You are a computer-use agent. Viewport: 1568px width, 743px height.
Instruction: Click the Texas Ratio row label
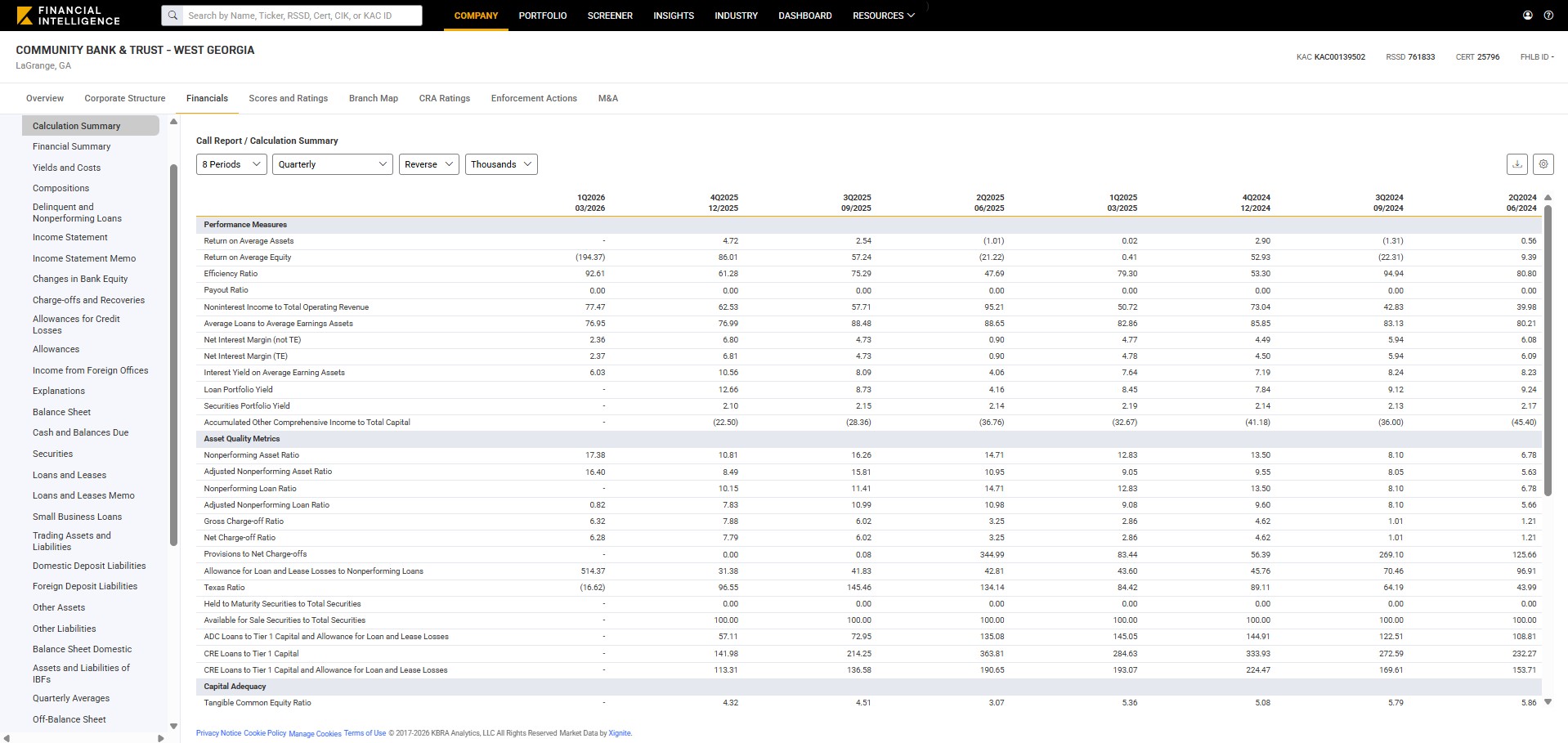point(224,588)
